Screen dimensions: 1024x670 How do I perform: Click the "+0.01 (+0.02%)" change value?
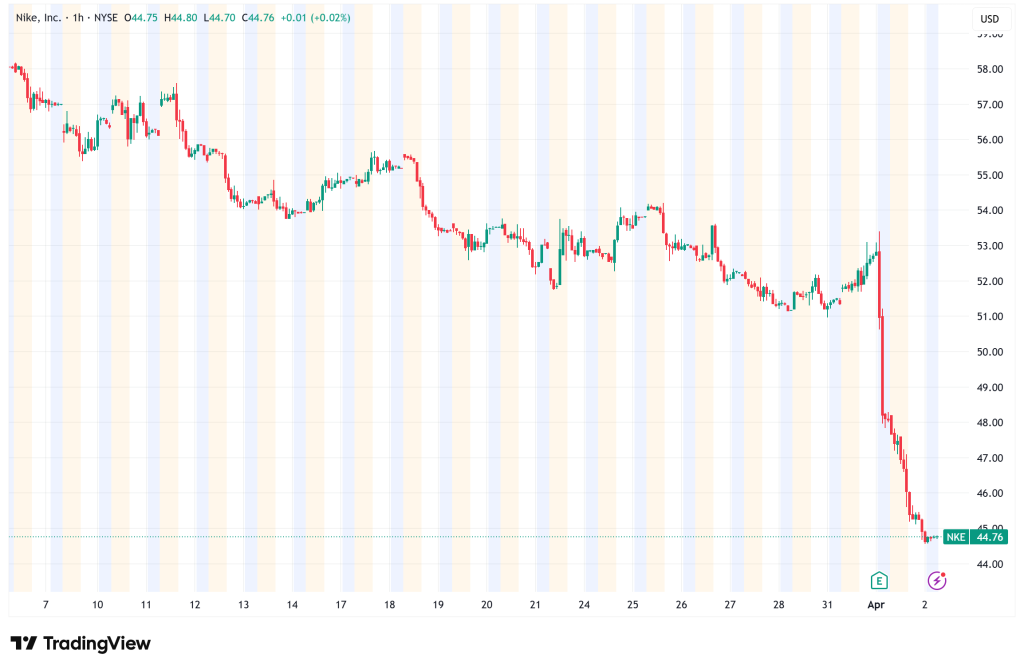315,16
